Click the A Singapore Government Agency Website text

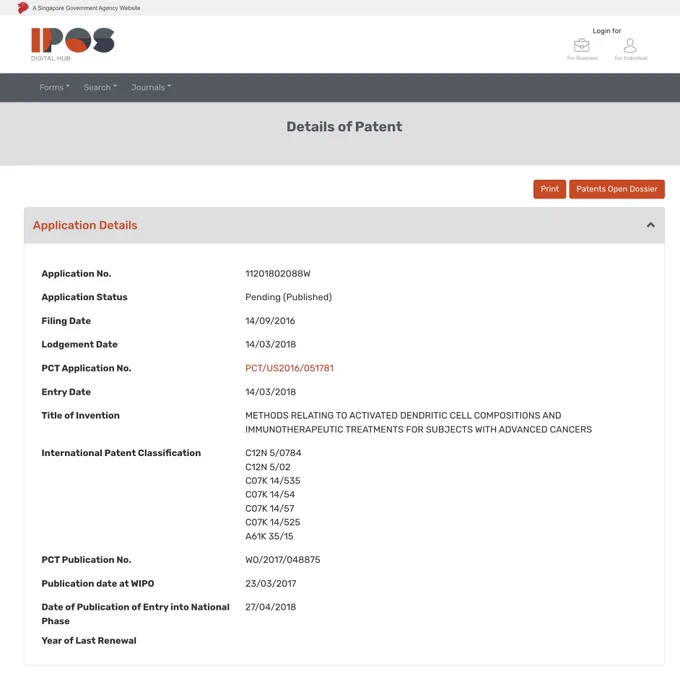click(86, 8)
